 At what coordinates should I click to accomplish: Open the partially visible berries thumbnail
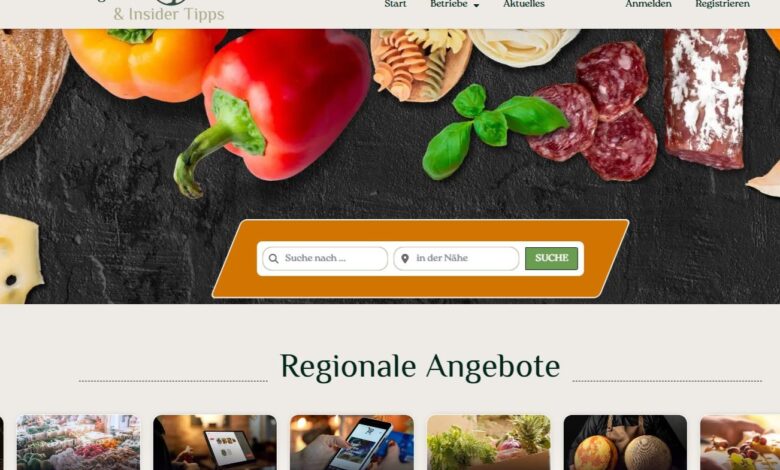740,443
